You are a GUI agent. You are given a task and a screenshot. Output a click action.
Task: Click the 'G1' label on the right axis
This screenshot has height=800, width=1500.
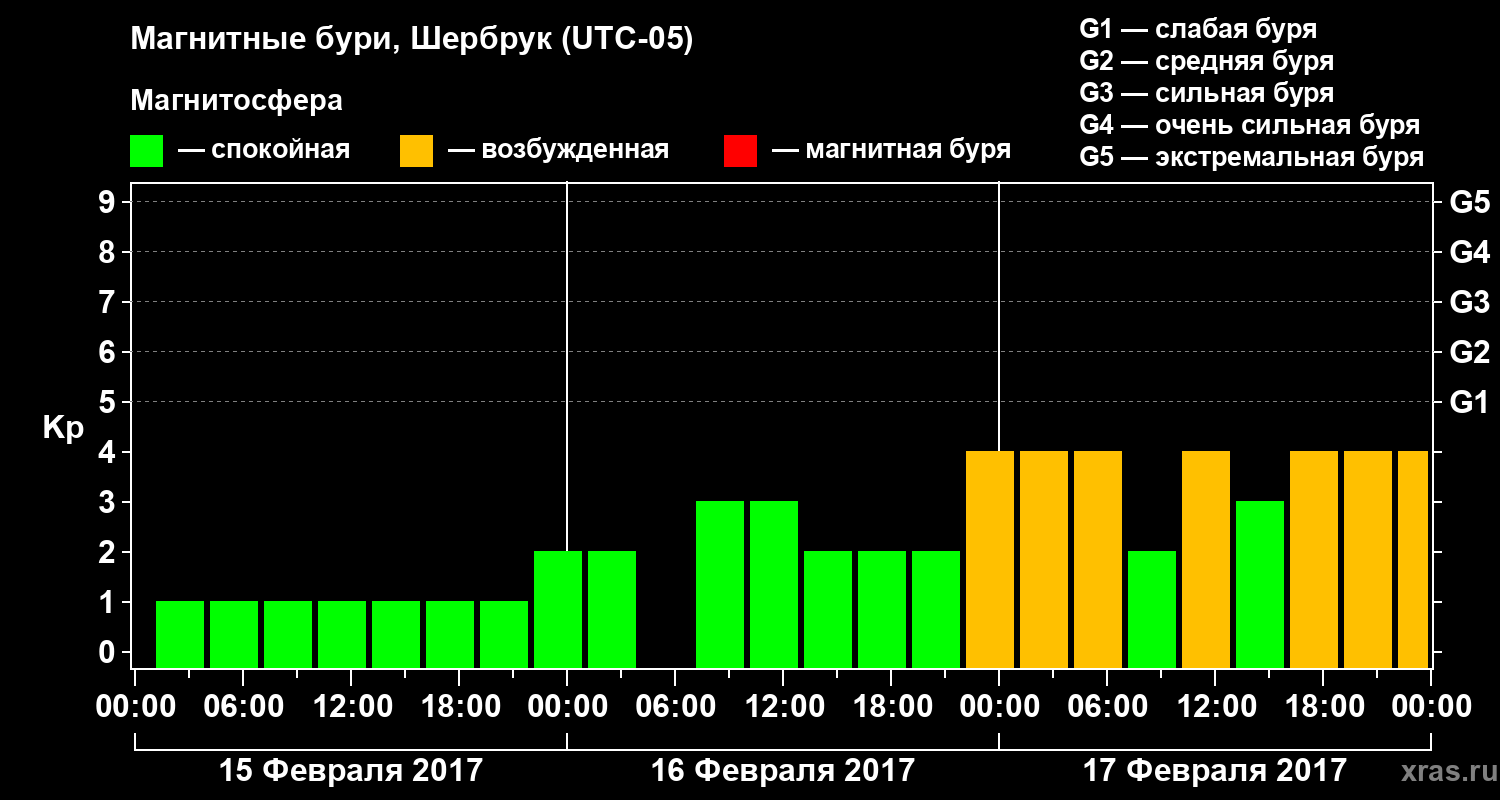(x=1469, y=402)
